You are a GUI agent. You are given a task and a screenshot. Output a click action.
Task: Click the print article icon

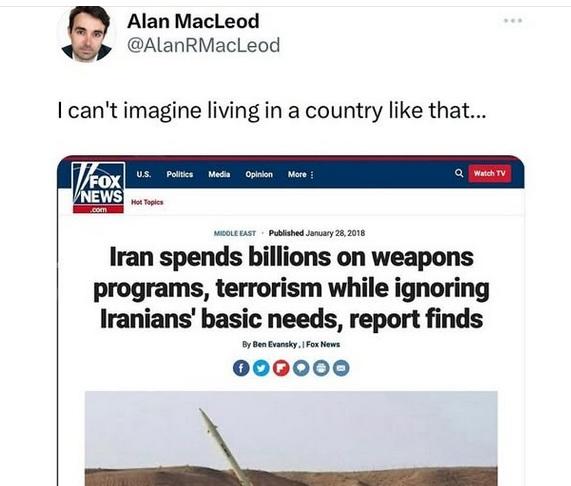(x=321, y=368)
